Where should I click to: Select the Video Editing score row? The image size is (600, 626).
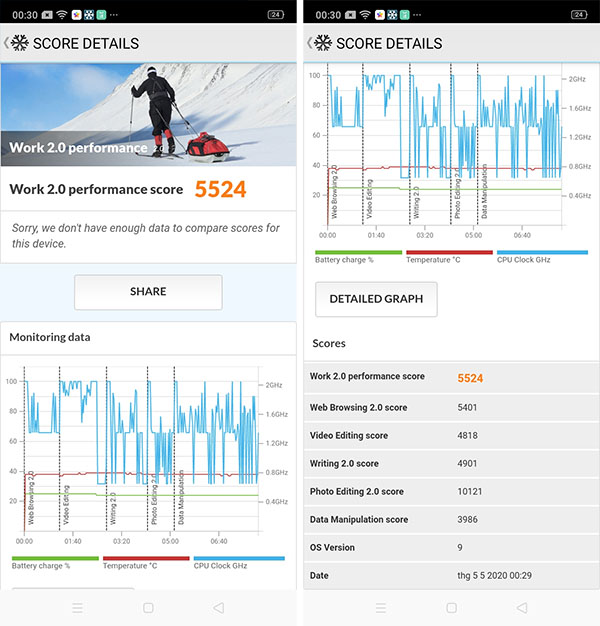tap(451, 435)
